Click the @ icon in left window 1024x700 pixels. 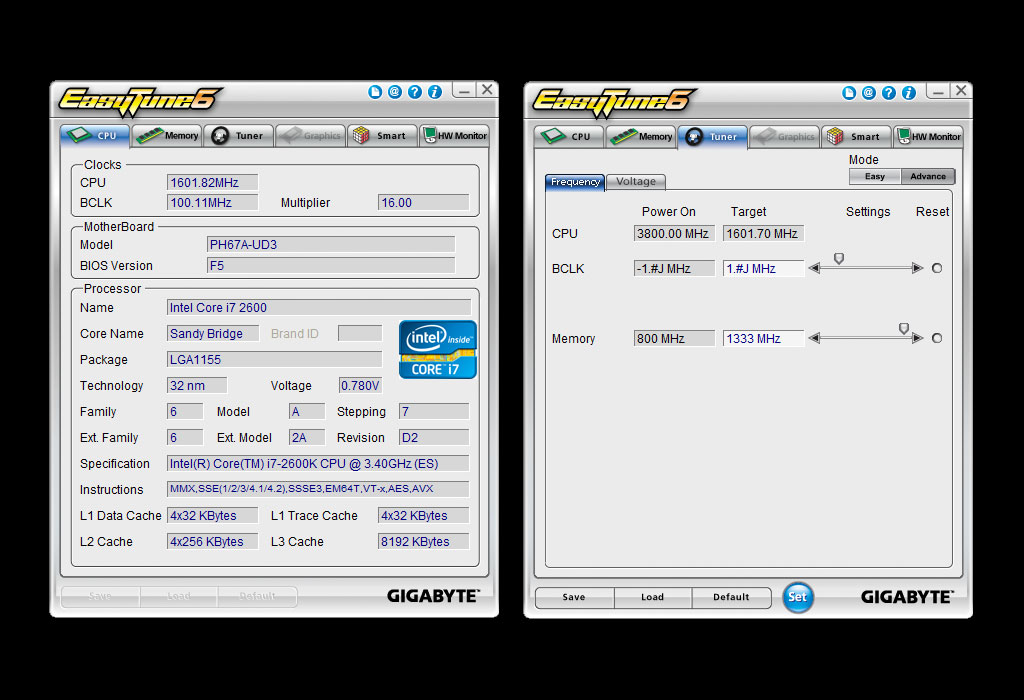click(x=394, y=92)
